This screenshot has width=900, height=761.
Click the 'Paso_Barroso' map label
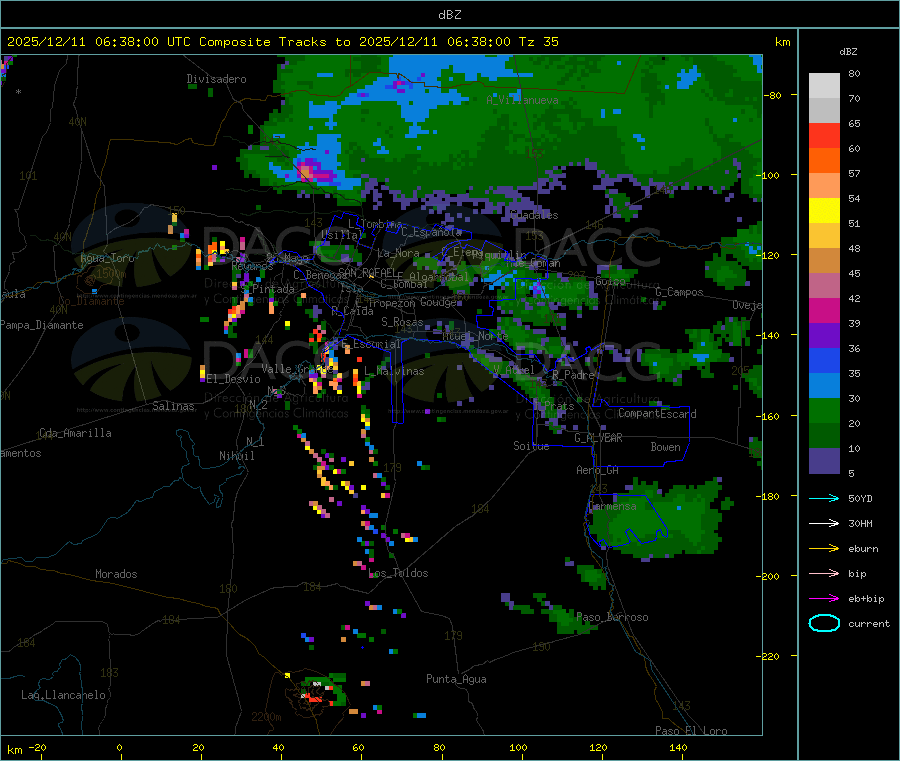pyautogui.click(x=612, y=617)
